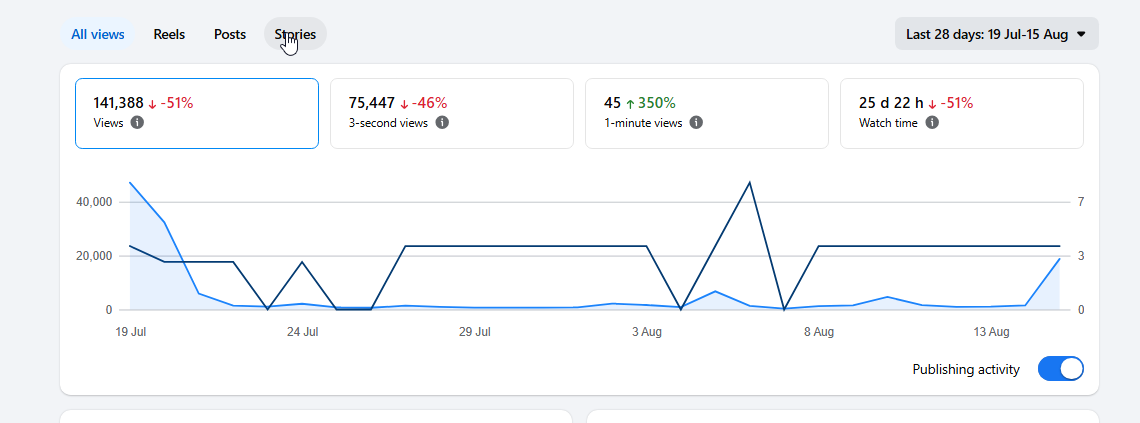Viewport: 1140px width, 423px height.
Task: Open the info tooltip for 1-minute views
Action: tap(696, 123)
